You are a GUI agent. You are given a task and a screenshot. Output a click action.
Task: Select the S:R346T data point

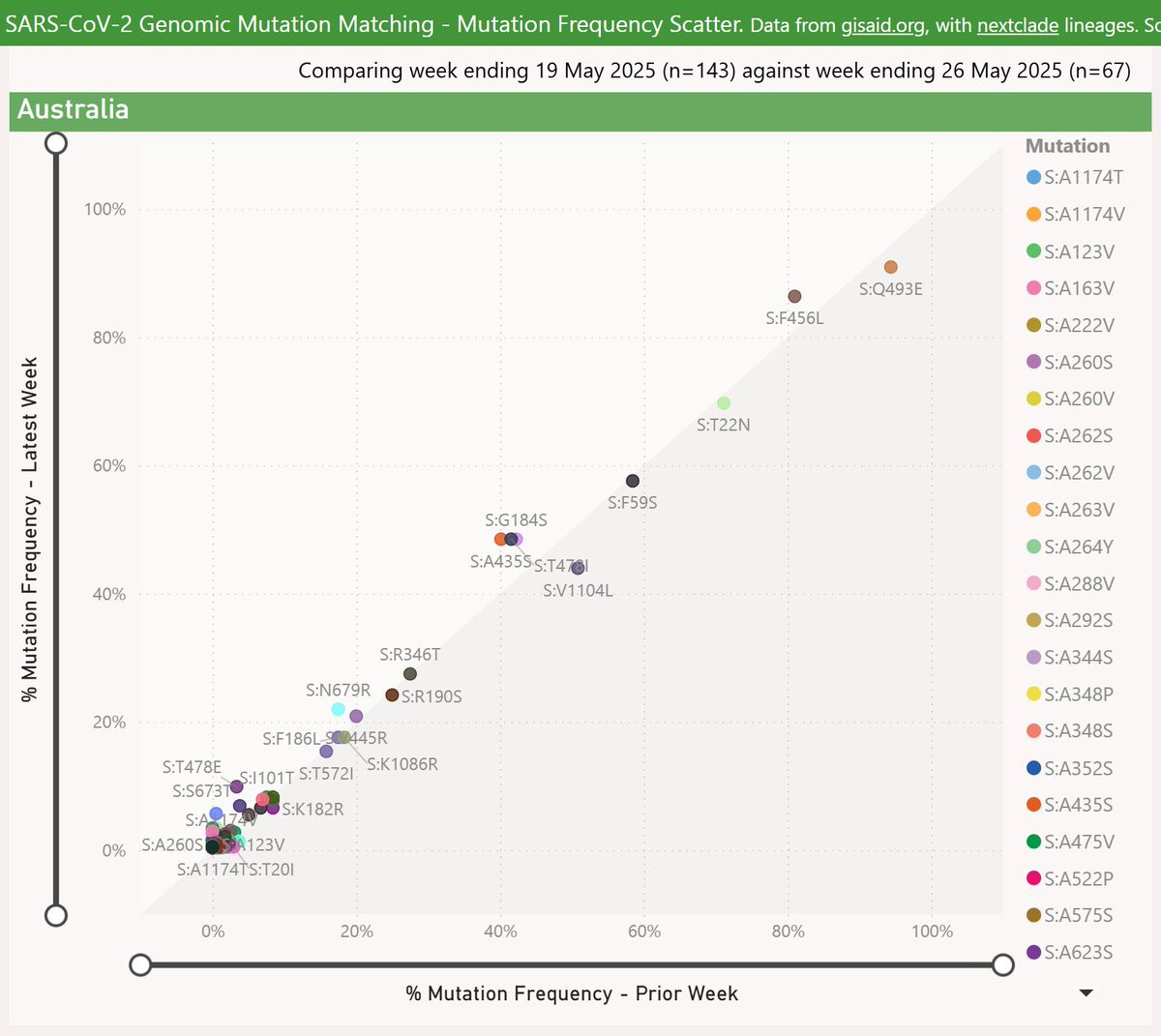pos(410,674)
